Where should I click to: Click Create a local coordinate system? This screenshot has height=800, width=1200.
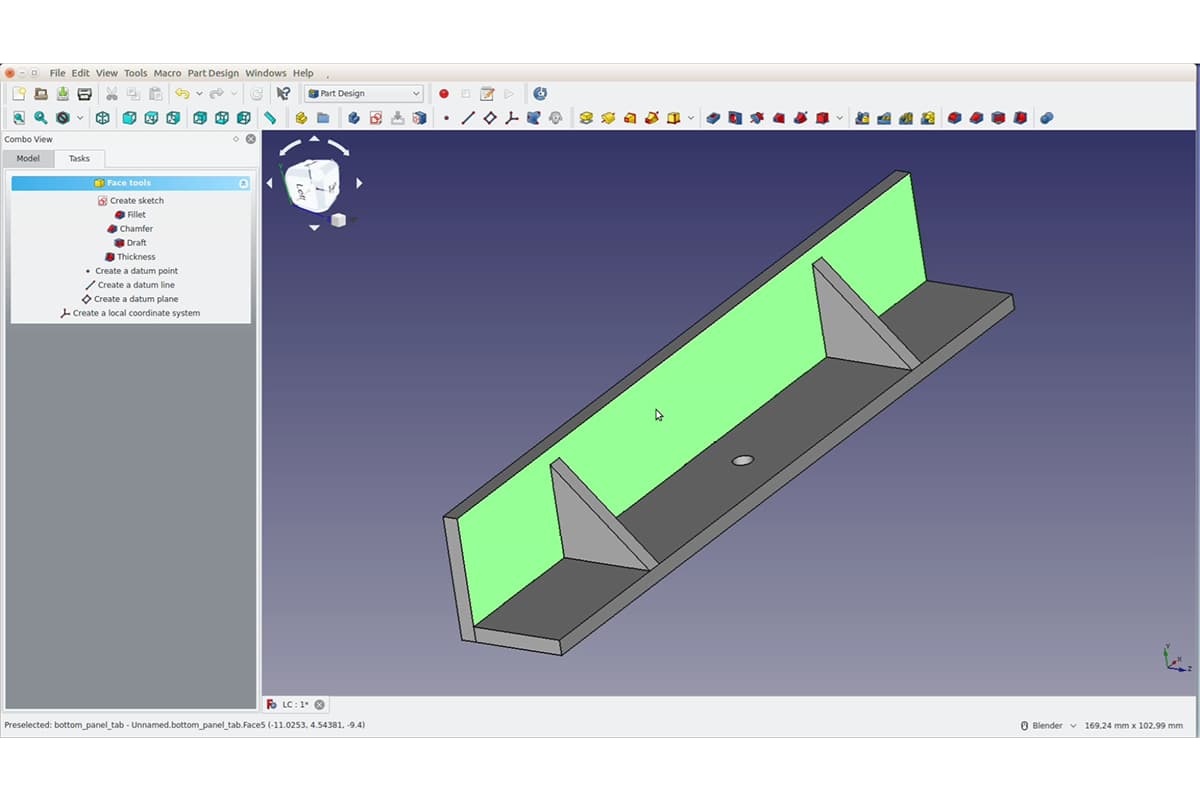(130, 313)
